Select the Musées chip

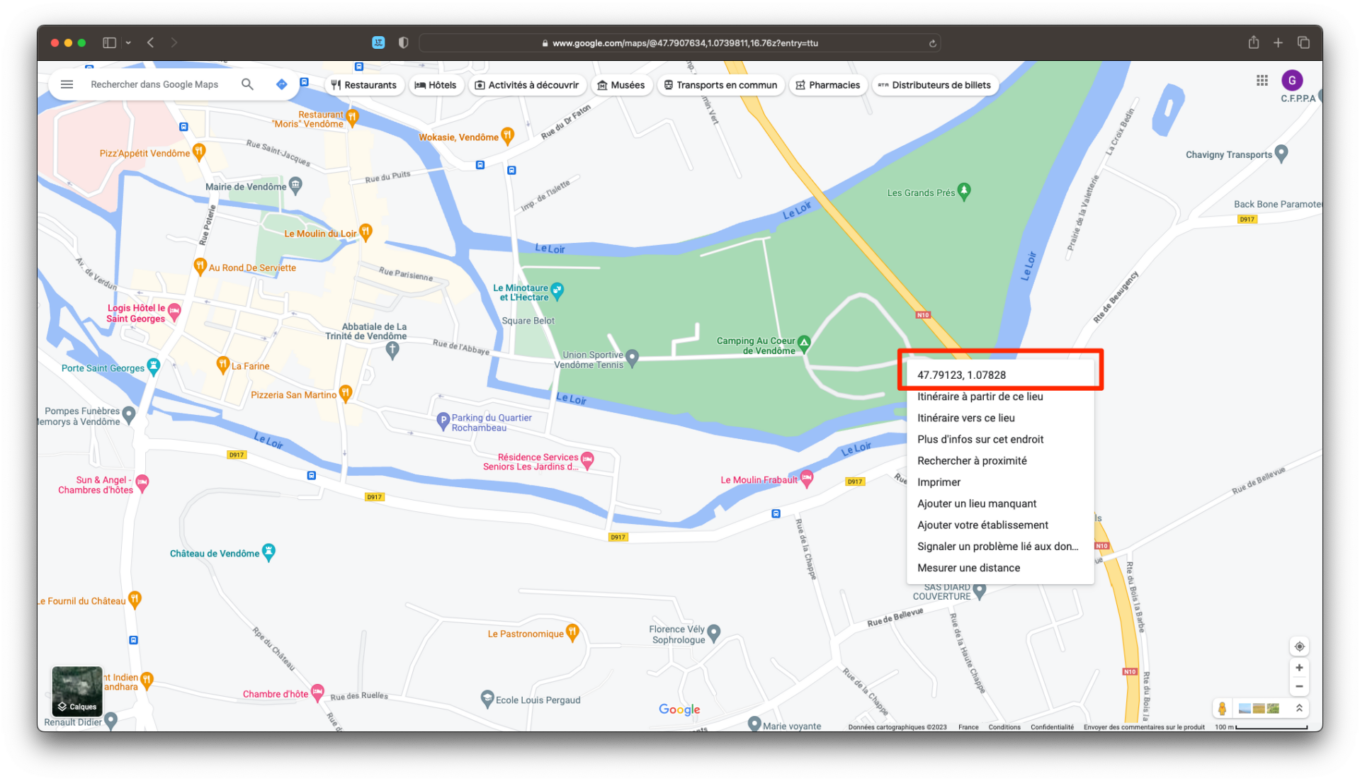(x=621, y=85)
